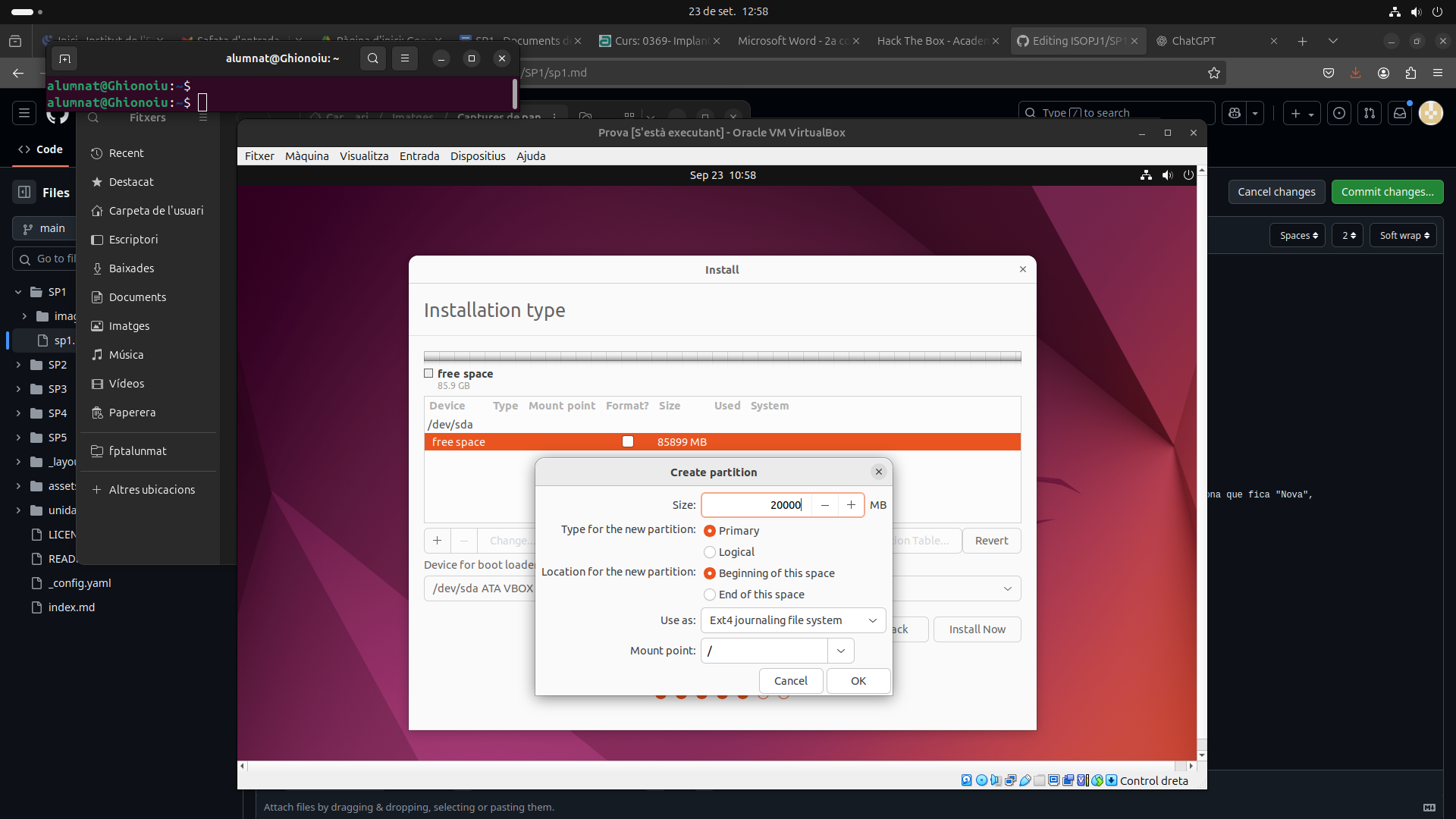Click the minus button to decrease partition size
Screen dimensions: 1456x819
825,505
